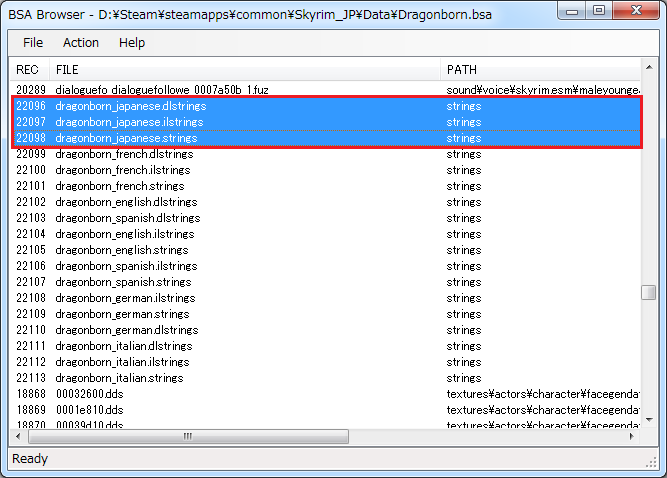
Task: Select the 00032600.dds file row
Action: [x=325, y=394]
